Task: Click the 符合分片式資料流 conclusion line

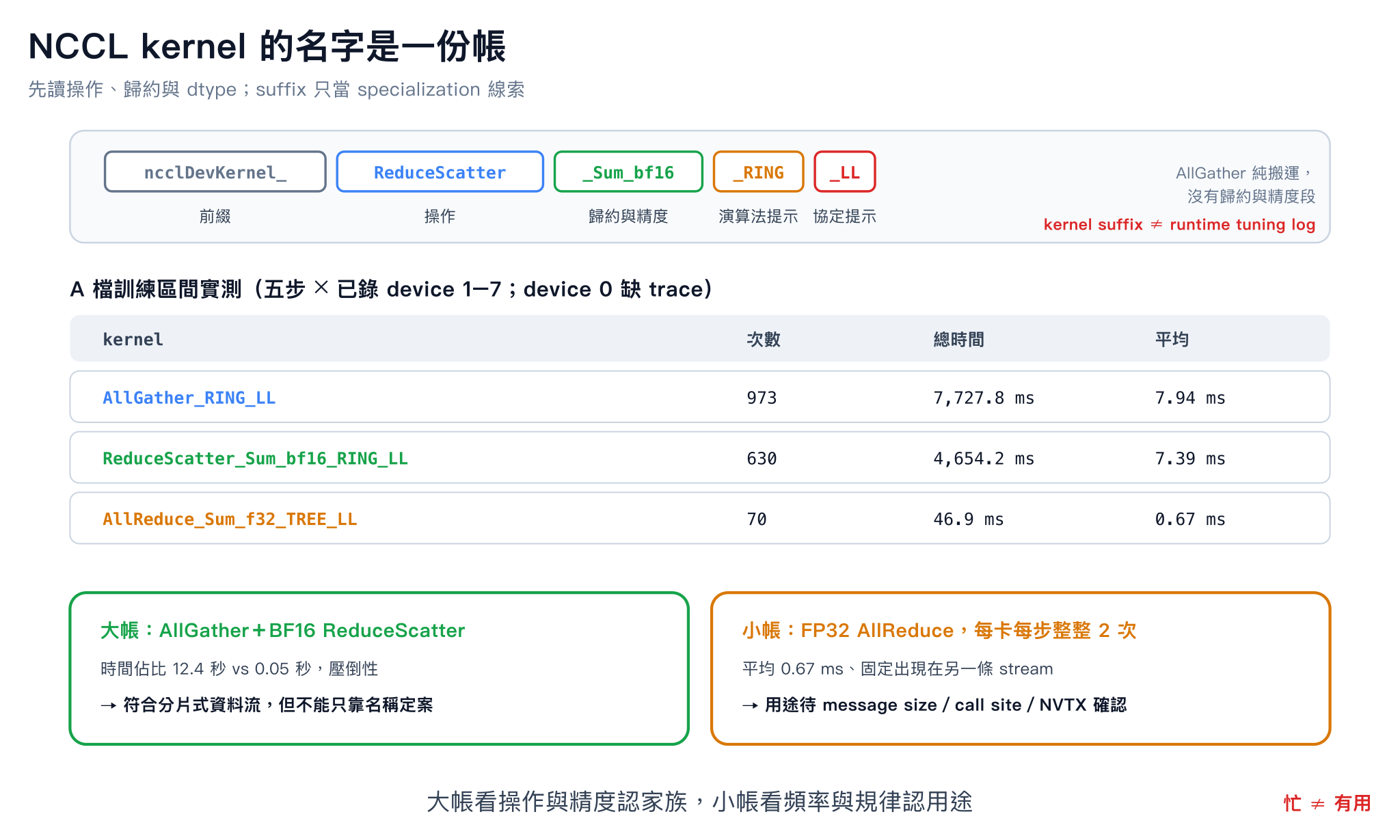Action: (x=267, y=705)
